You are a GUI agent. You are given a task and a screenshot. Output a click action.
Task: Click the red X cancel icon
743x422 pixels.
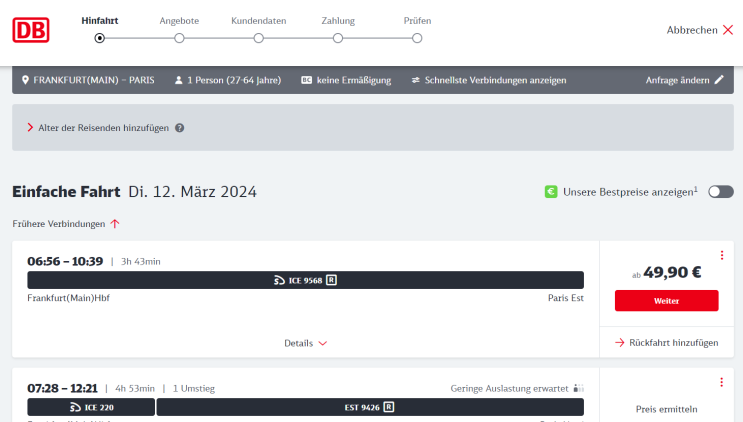point(728,30)
